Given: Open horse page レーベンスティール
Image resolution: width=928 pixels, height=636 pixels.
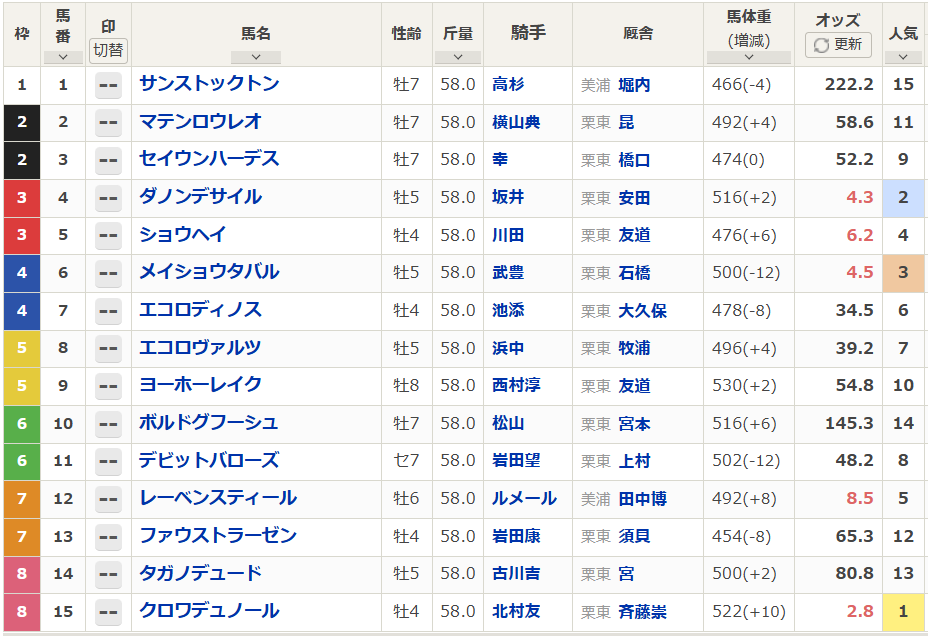Looking at the screenshot, I should [x=218, y=498].
